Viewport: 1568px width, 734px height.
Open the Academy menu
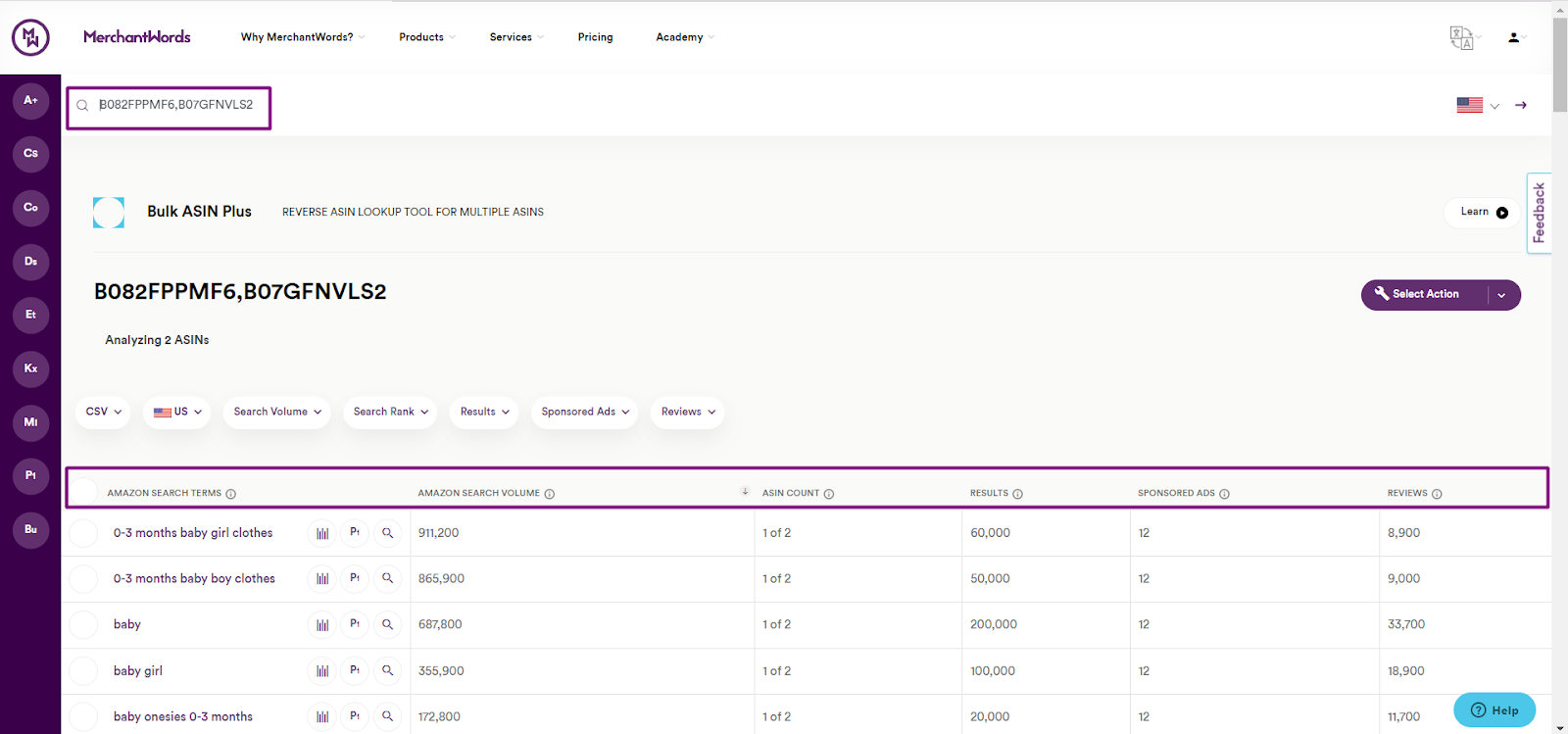(685, 37)
